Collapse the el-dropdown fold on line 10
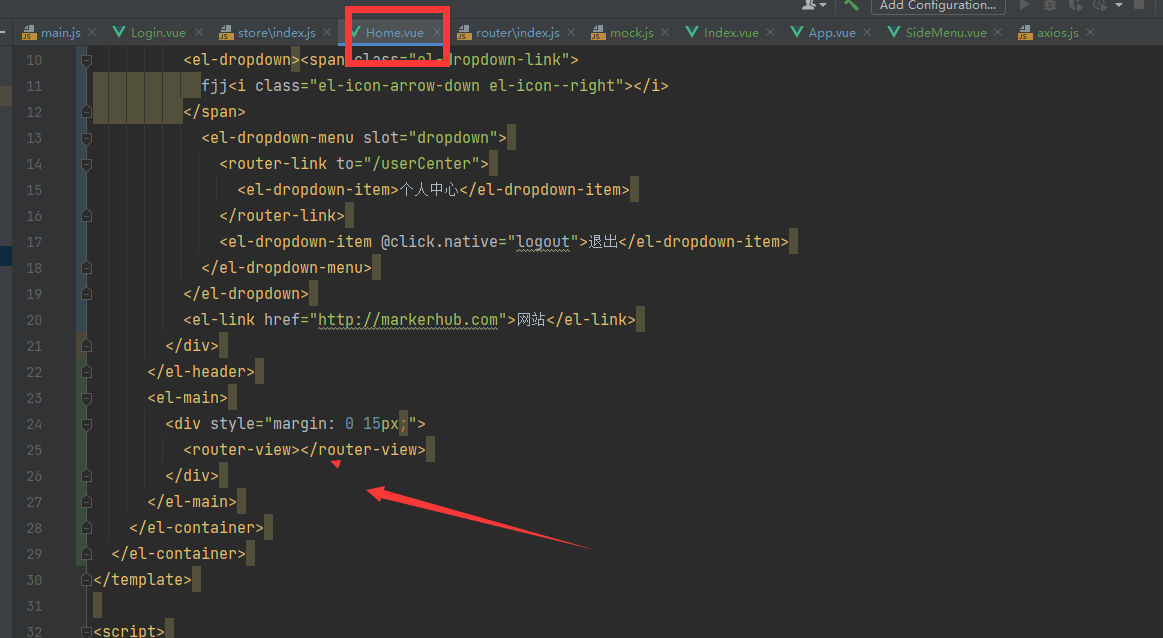Screen dimensions: 1163x638 point(86,59)
